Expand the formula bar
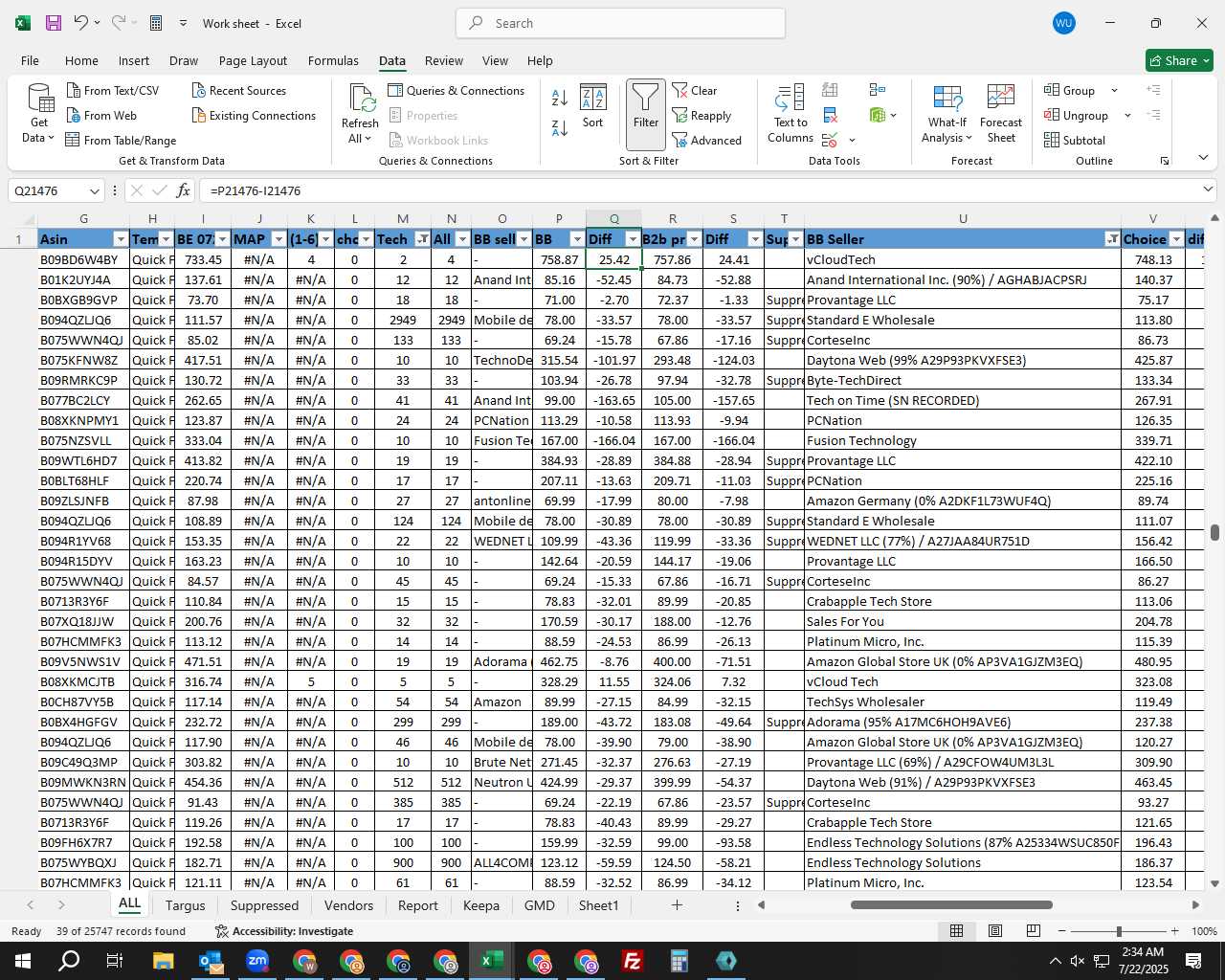Viewport: 1225px width, 980px height. pos(1208,190)
